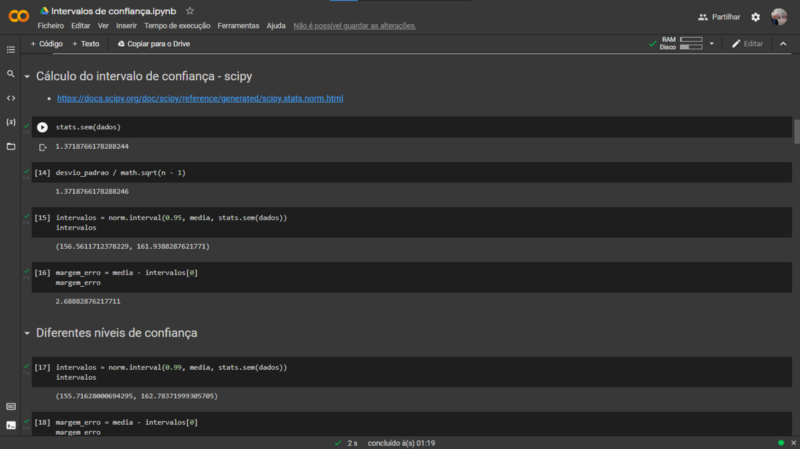
Task: Clear output of the stats.sem cell
Action: (43, 147)
